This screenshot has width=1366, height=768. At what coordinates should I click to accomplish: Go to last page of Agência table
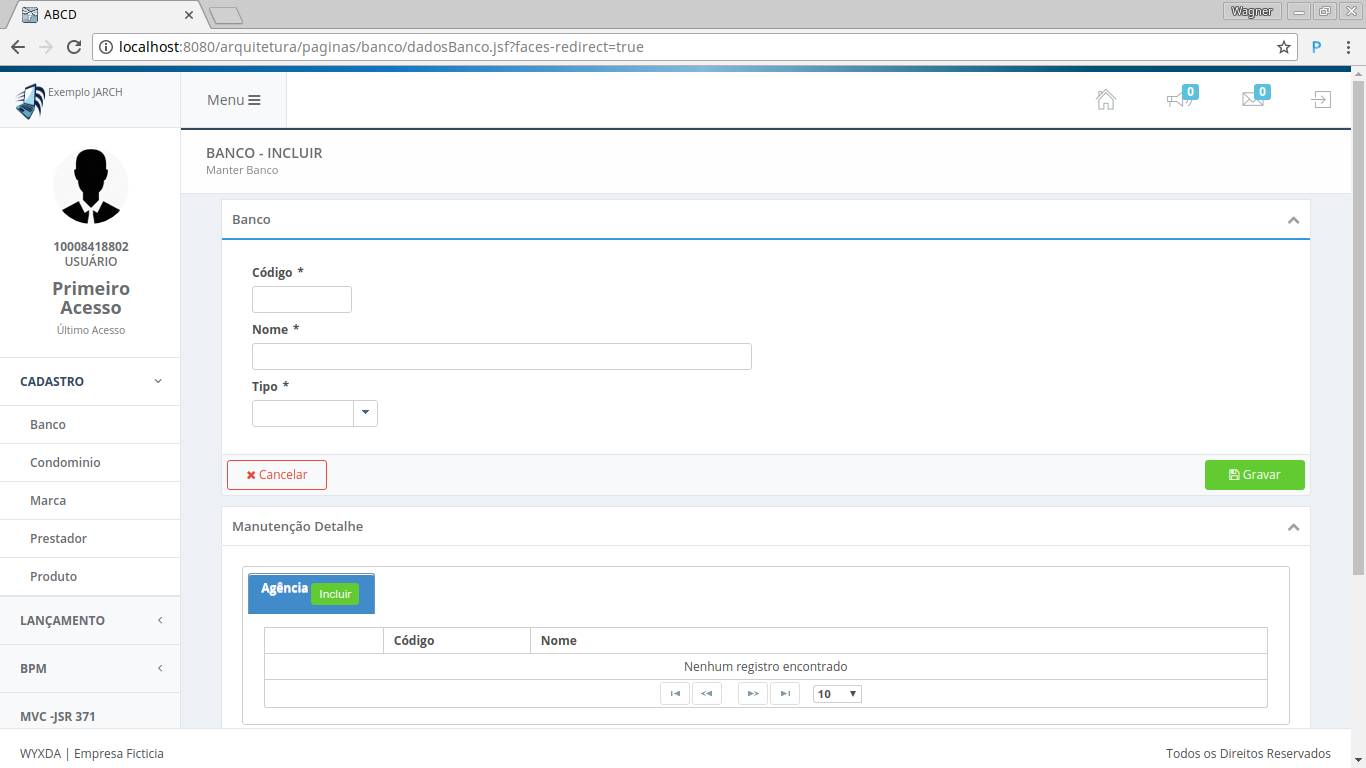[785, 694]
